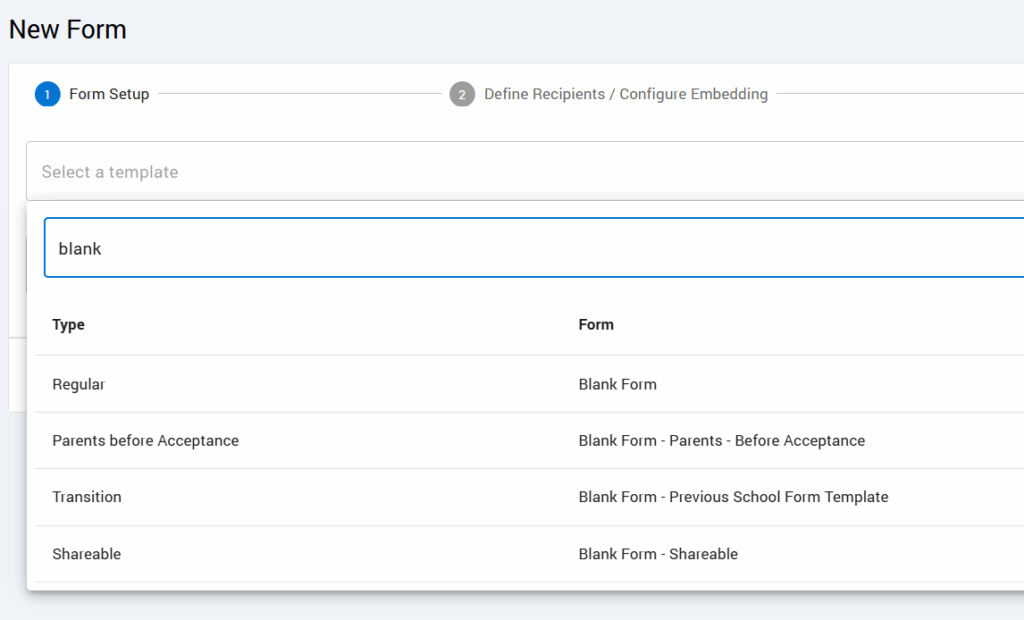
Task: Click the Type column header
Action: coord(69,324)
